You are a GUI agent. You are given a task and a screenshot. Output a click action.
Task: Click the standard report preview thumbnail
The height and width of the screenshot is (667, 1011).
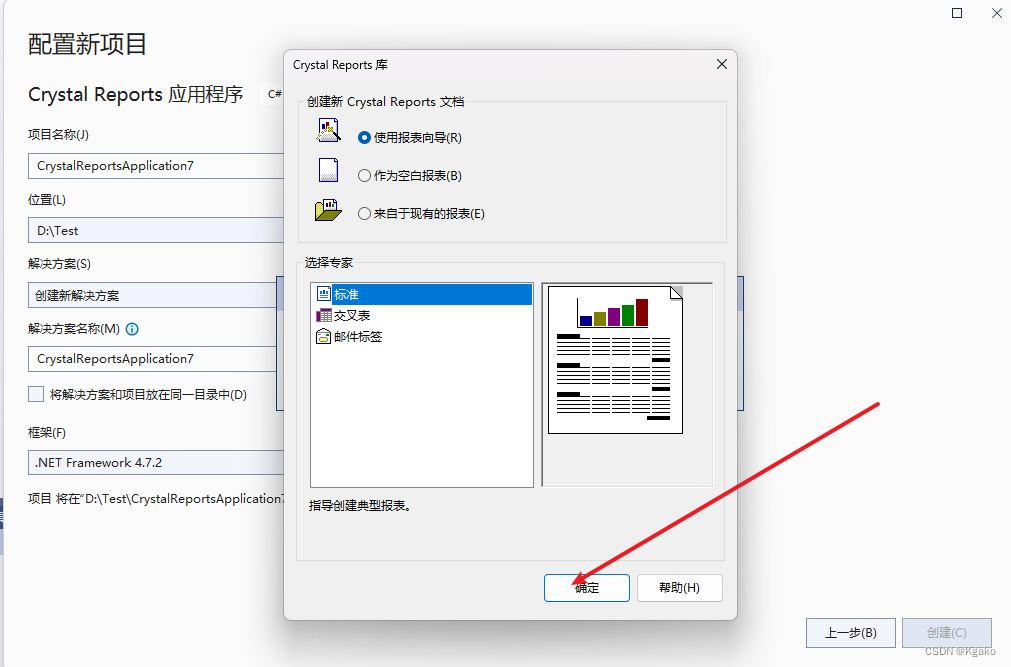tap(615, 360)
